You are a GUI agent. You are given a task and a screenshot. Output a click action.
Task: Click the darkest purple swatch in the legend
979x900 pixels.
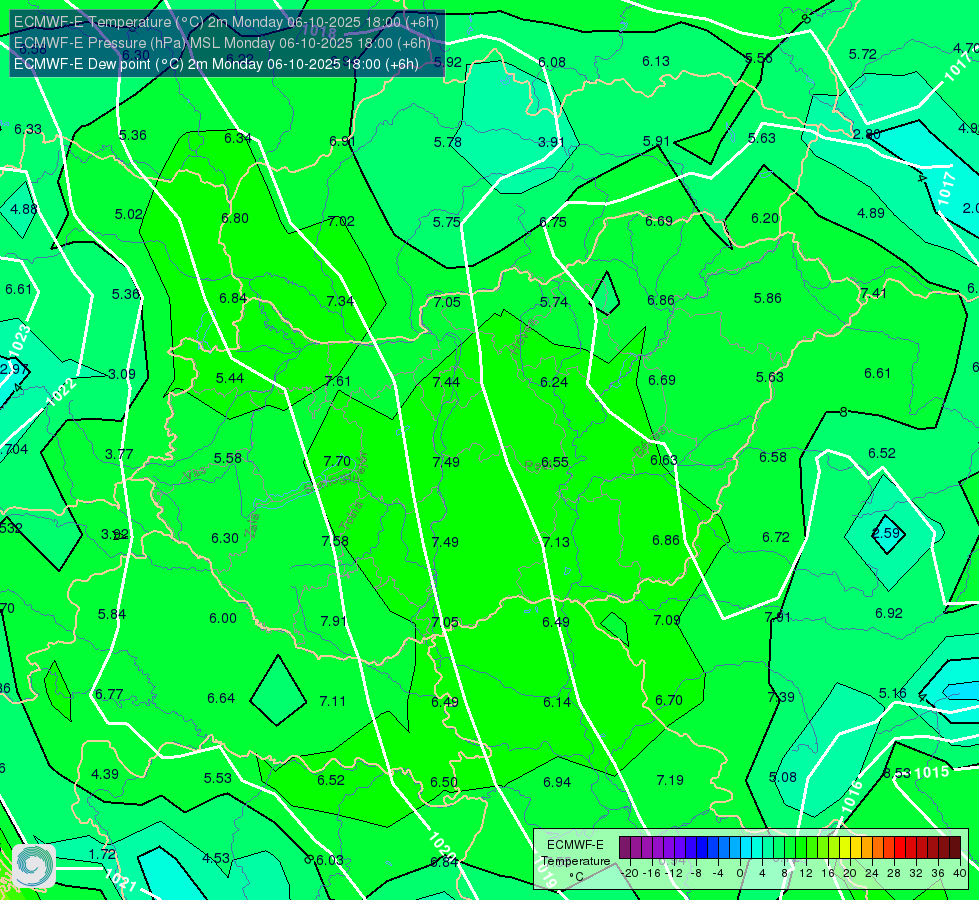(625, 848)
